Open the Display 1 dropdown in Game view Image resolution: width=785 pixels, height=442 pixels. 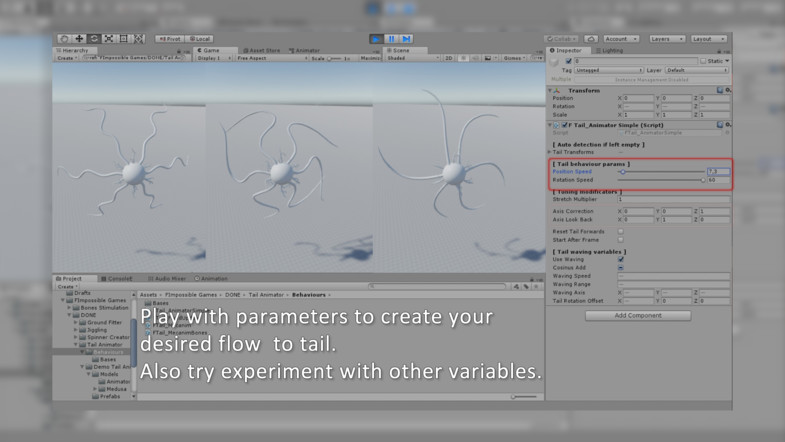pyautogui.click(x=214, y=58)
